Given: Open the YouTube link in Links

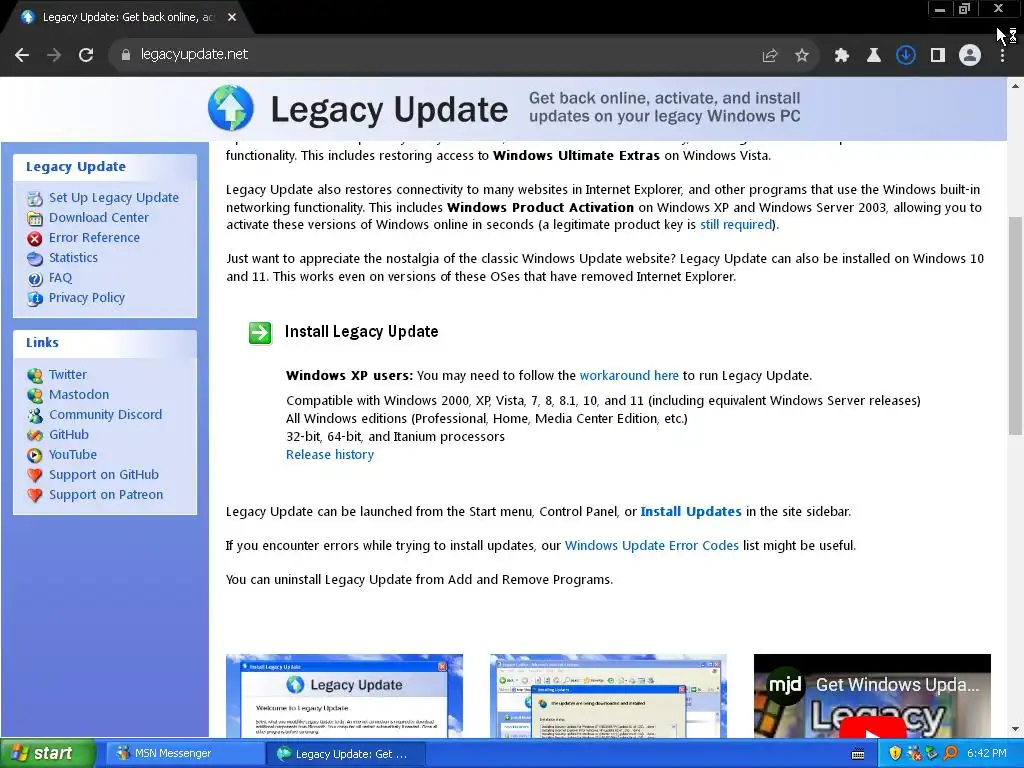Looking at the screenshot, I should 72,455.
